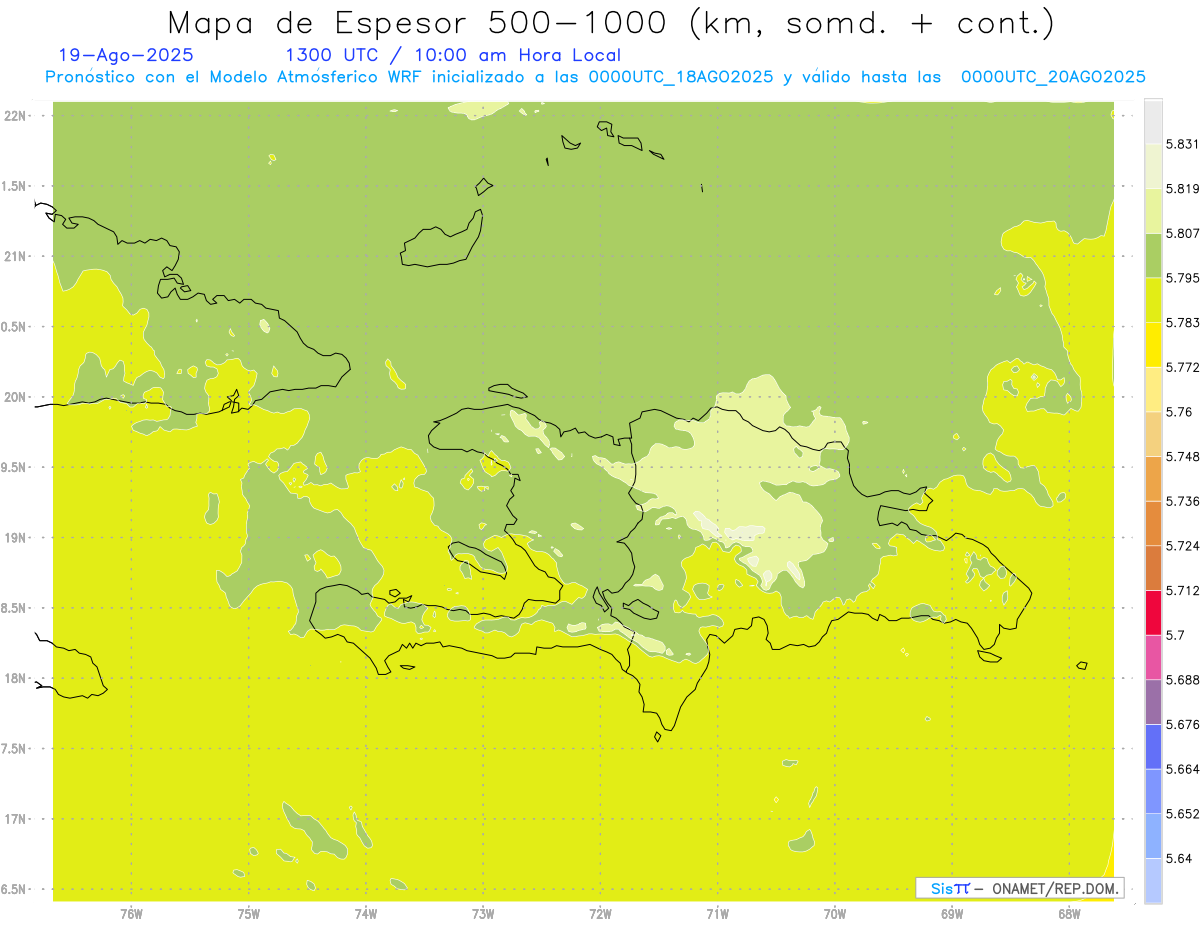Click the legend value 5.64
1200x927 pixels.
[1179, 859]
